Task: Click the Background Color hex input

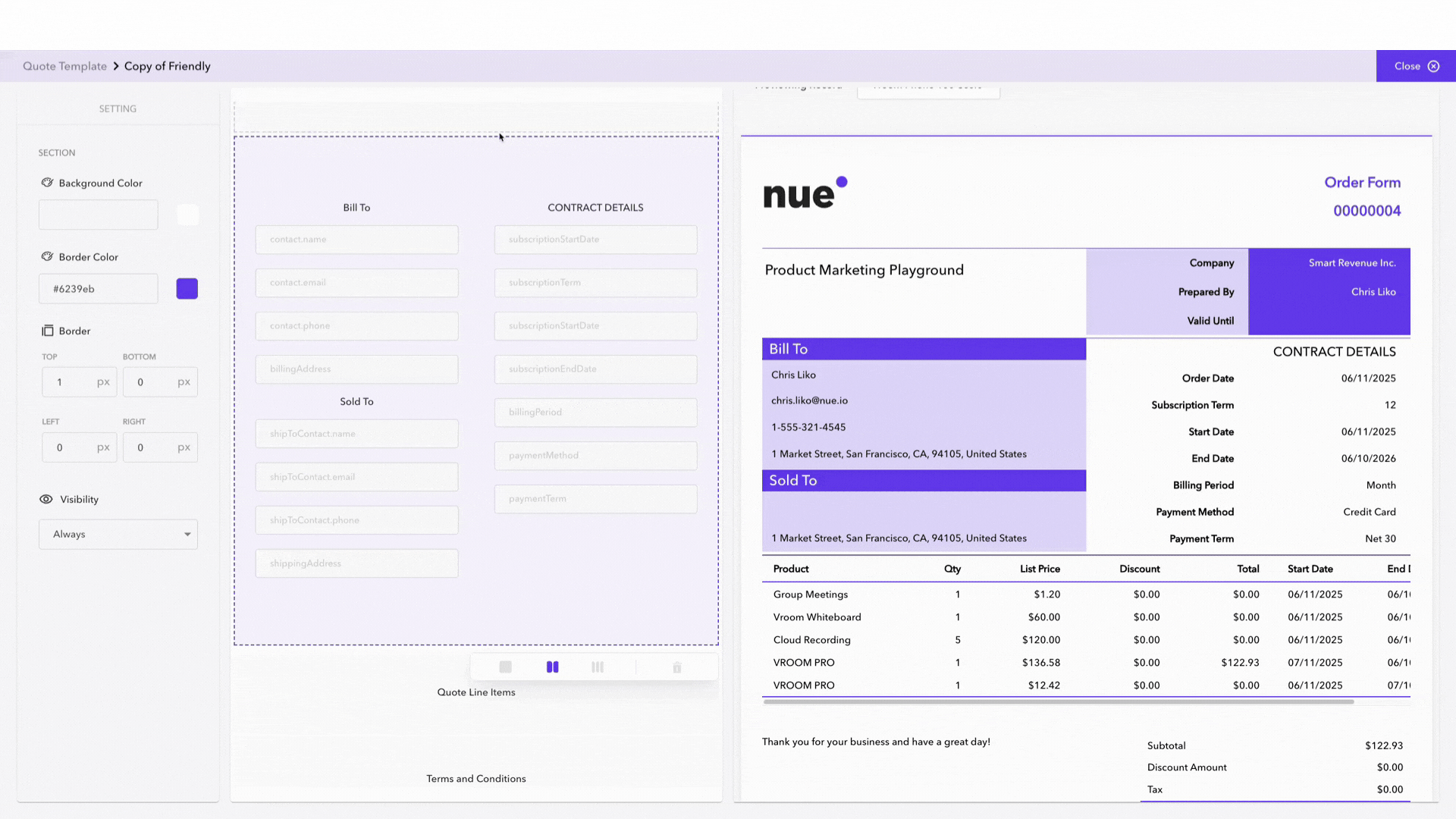Action: [99, 215]
